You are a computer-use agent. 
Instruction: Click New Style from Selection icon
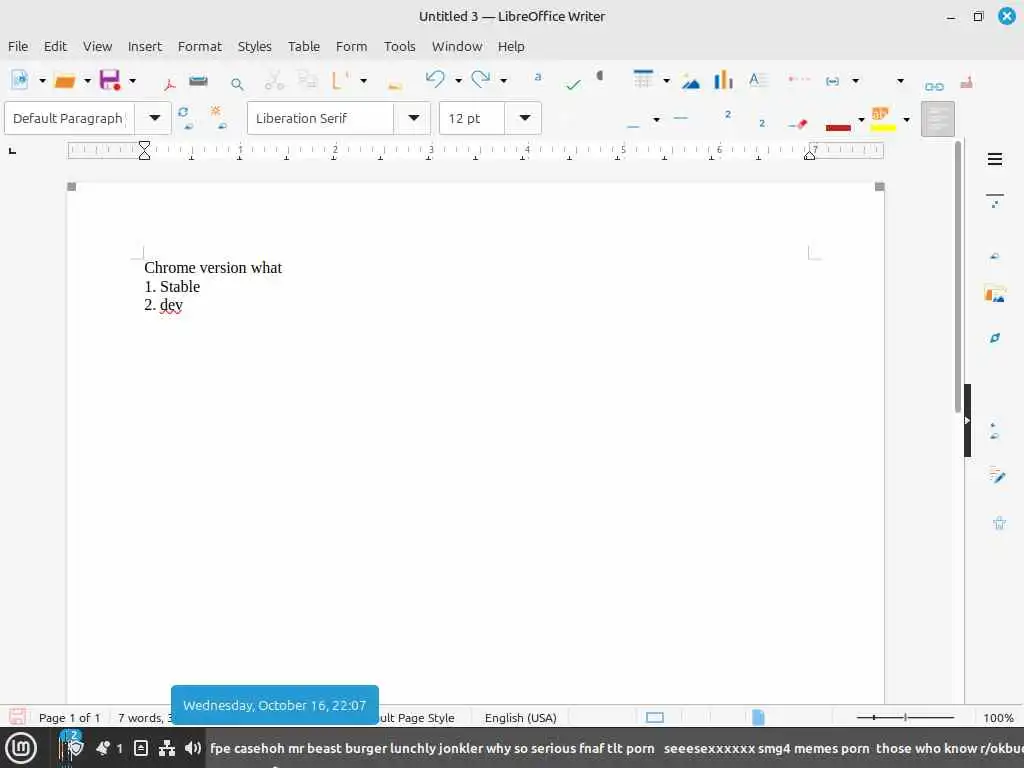click(218, 118)
